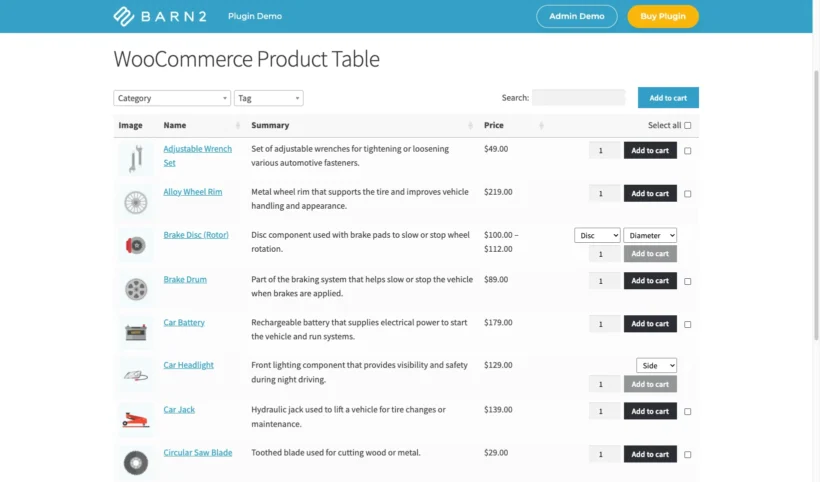Sort table by Name column arrows
This screenshot has width=820, height=482.
[x=238, y=125]
